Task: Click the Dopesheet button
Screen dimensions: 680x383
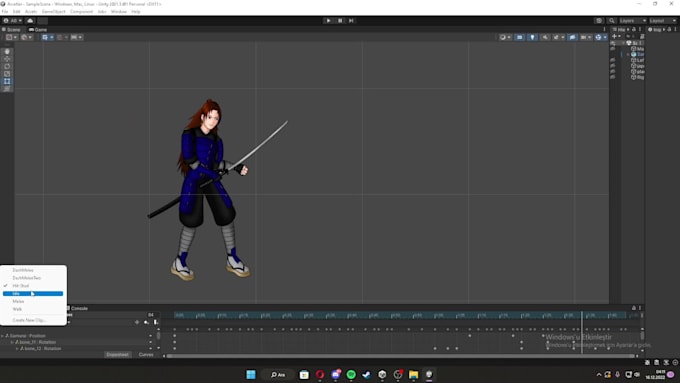Action: click(x=118, y=355)
